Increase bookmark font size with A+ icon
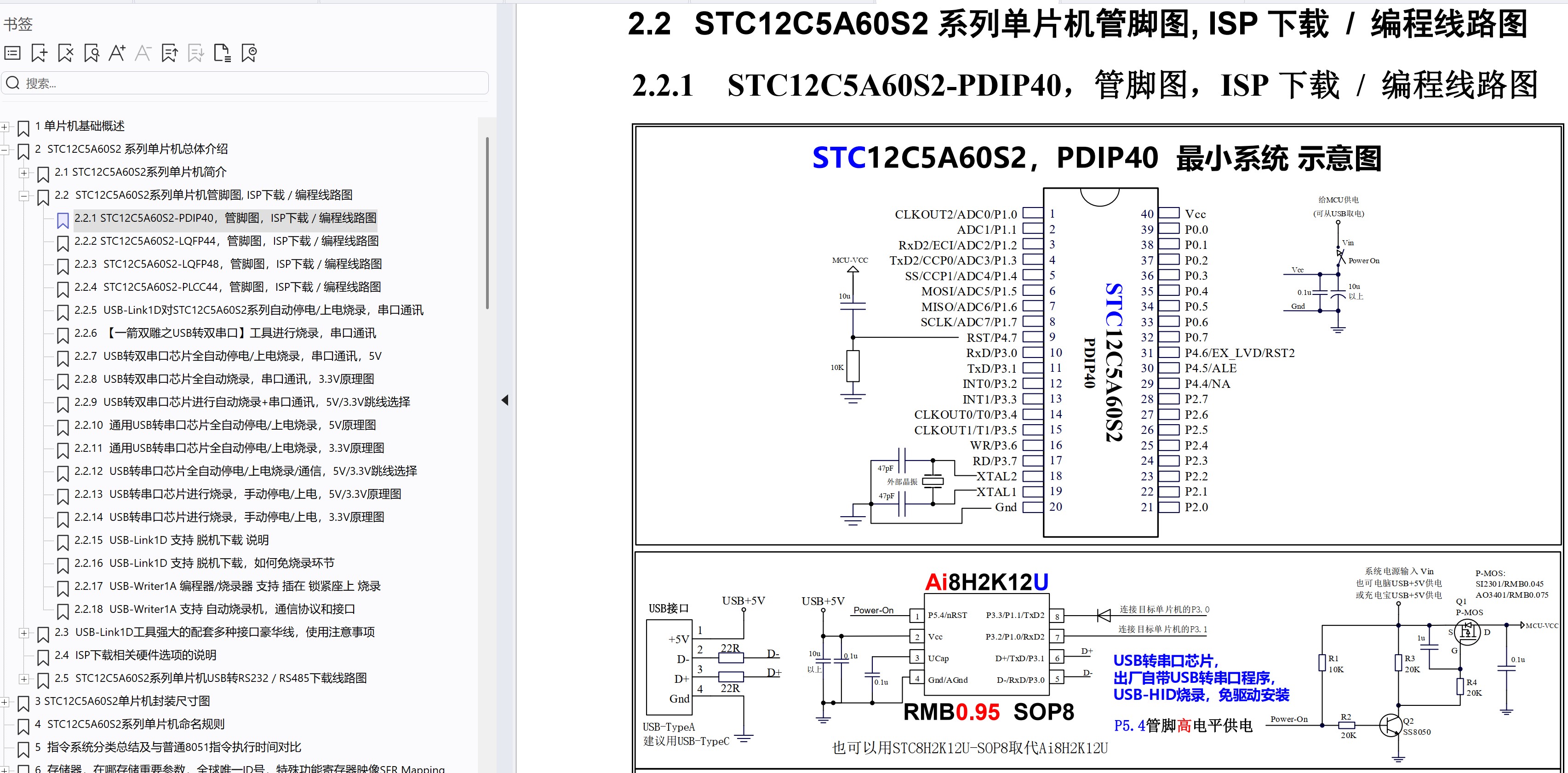This screenshot has width=1568, height=773. tap(117, 54)
